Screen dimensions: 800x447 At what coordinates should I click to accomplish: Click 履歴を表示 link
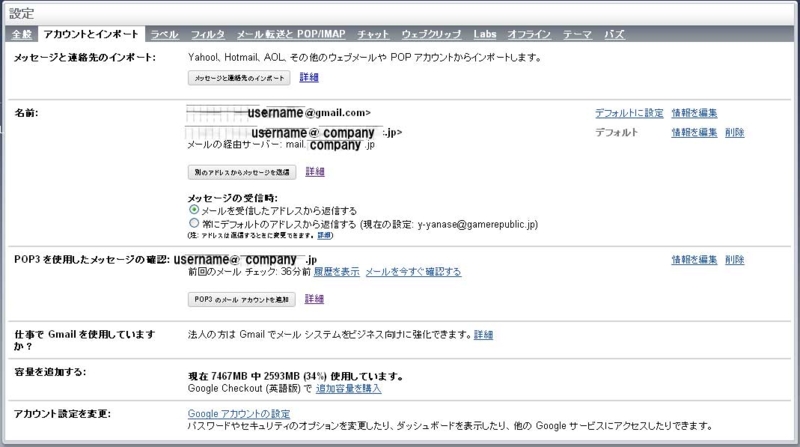[336, 271]
